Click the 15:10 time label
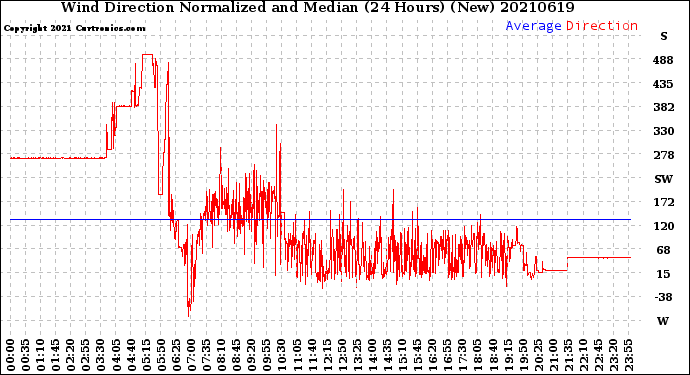 (x=403, y=355)
